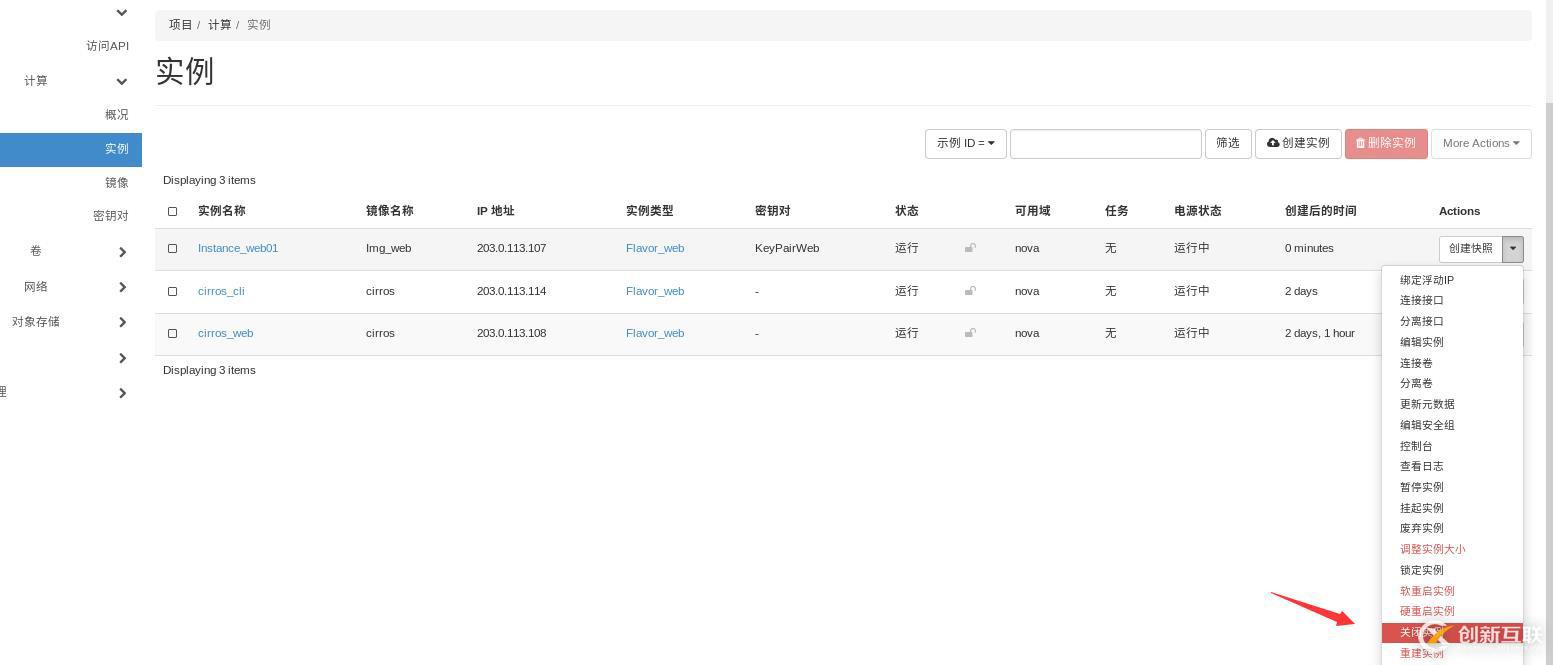Viewport: 1553px width, 665px height.
Task: Click the caret next to 创建快照
Action: tap(1512, 249)
